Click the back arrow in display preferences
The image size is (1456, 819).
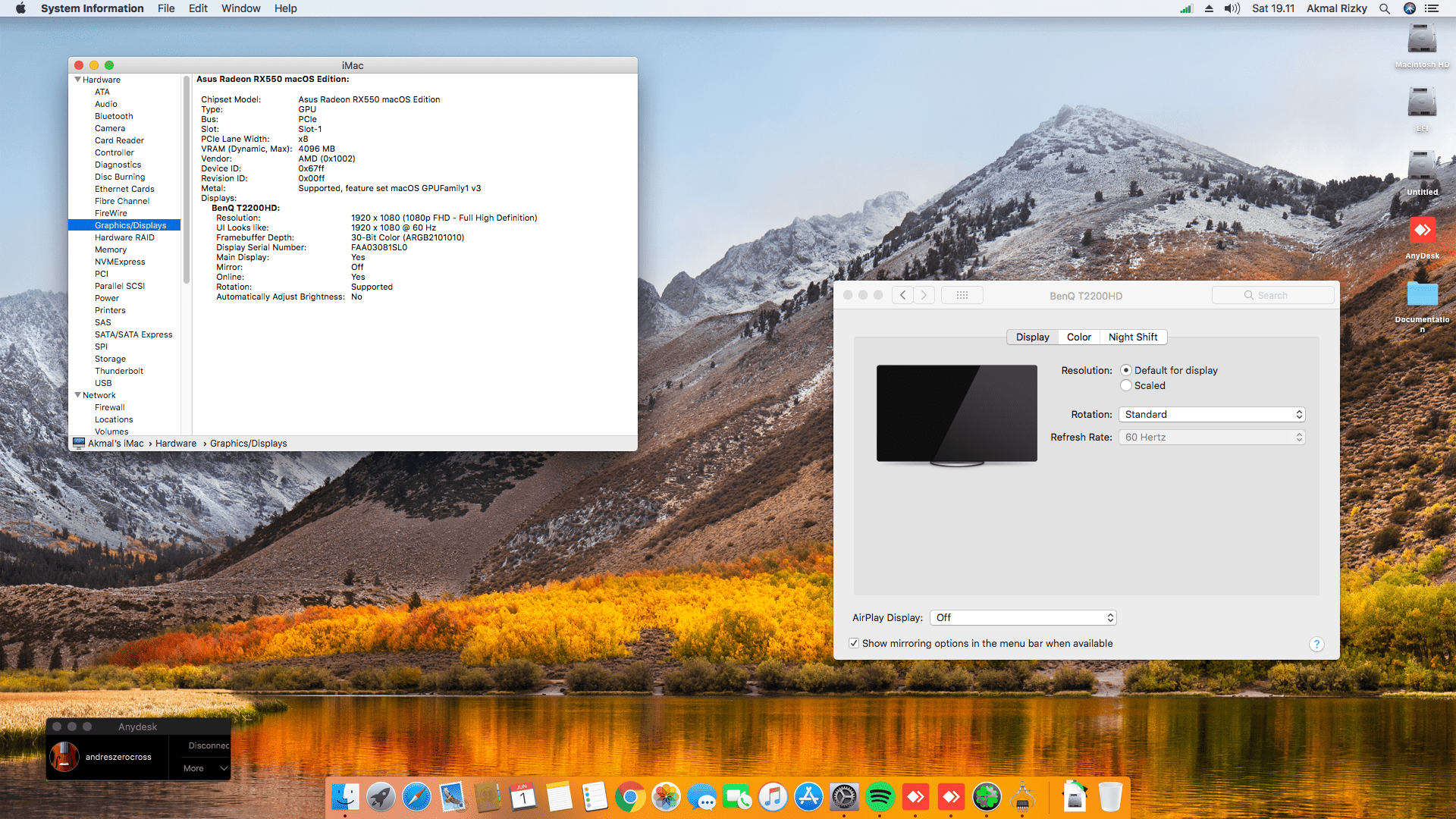pyautogui.click(x=902, y=296)
